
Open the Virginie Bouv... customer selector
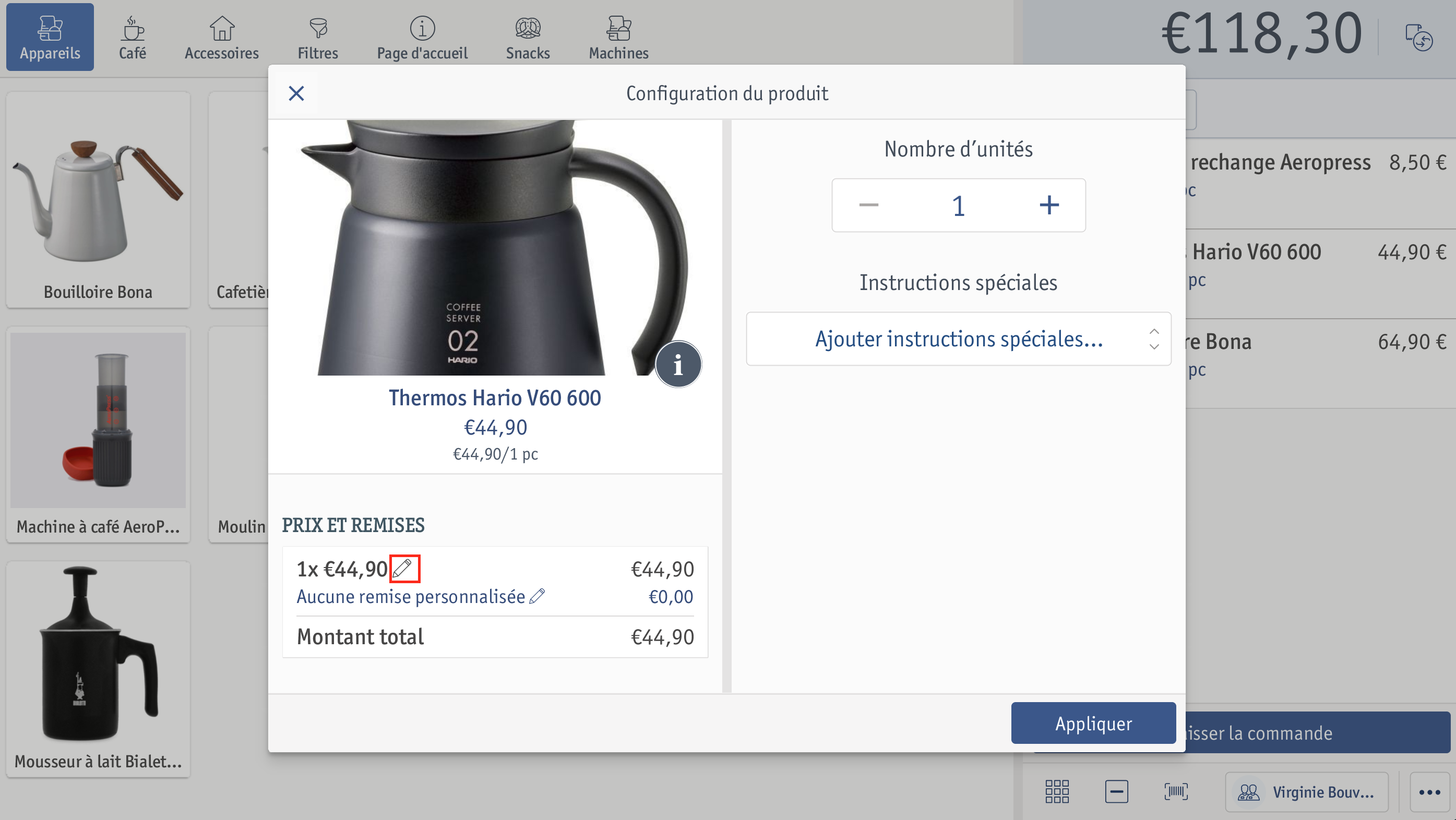(1306, 792)
